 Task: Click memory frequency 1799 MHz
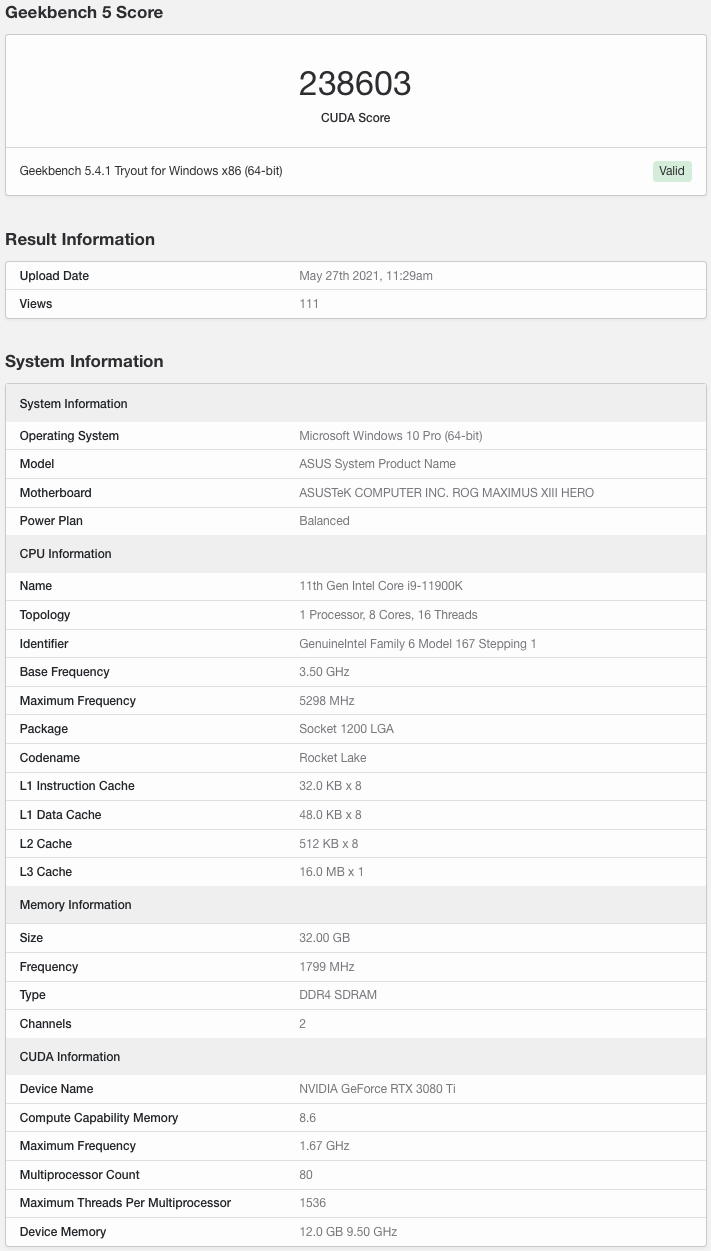coord(327,967)
